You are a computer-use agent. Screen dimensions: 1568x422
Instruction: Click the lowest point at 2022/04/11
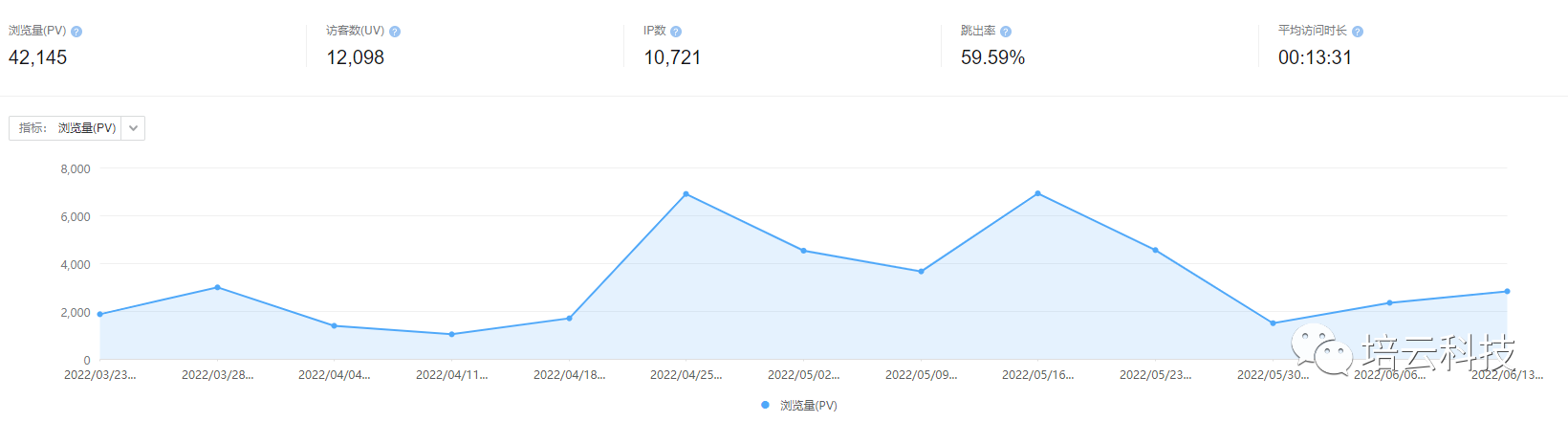tap(451, 334)
